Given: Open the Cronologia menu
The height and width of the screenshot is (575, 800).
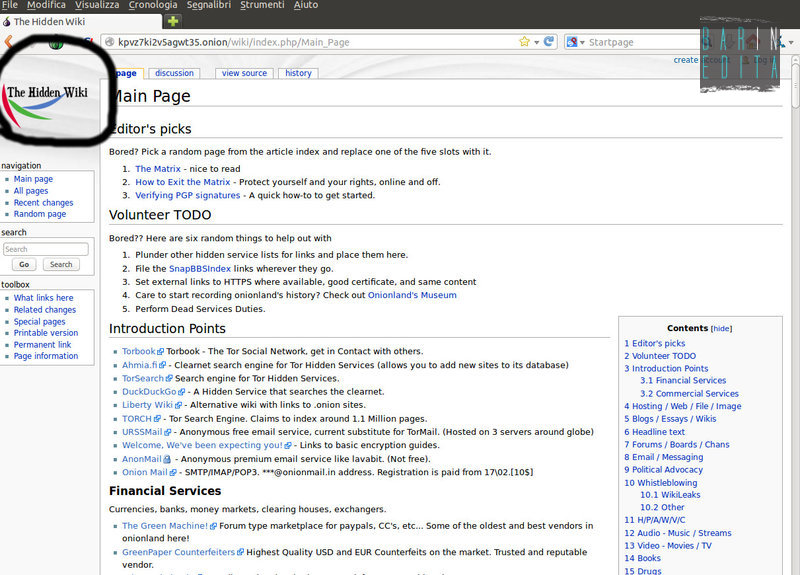Looking at the screenshot, I should point(153,5).
